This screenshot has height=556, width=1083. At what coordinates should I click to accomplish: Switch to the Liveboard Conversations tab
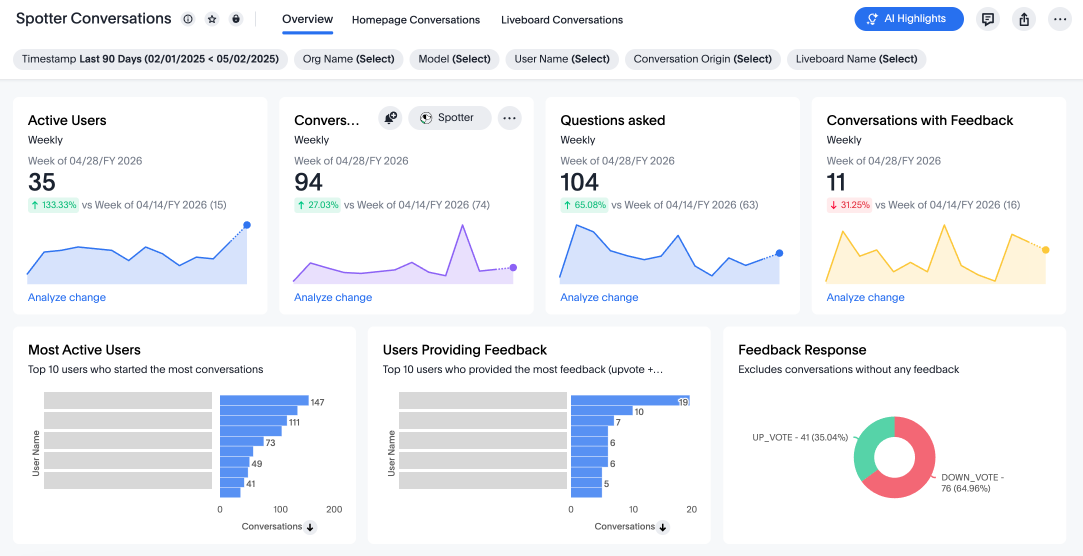click(x=562, y=20)
